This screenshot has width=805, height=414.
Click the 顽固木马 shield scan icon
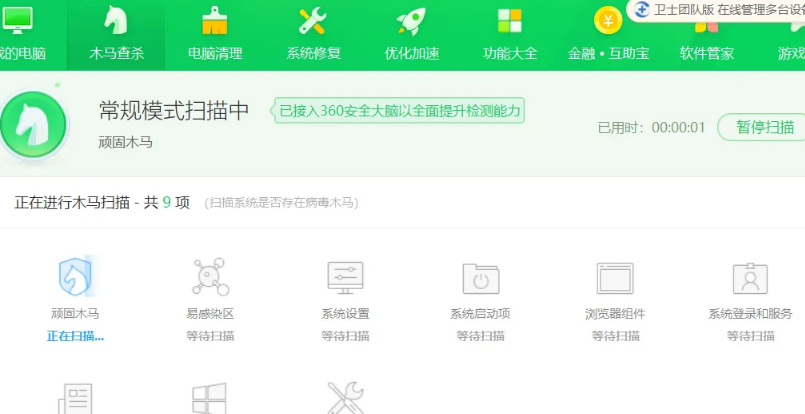(75, 276)
